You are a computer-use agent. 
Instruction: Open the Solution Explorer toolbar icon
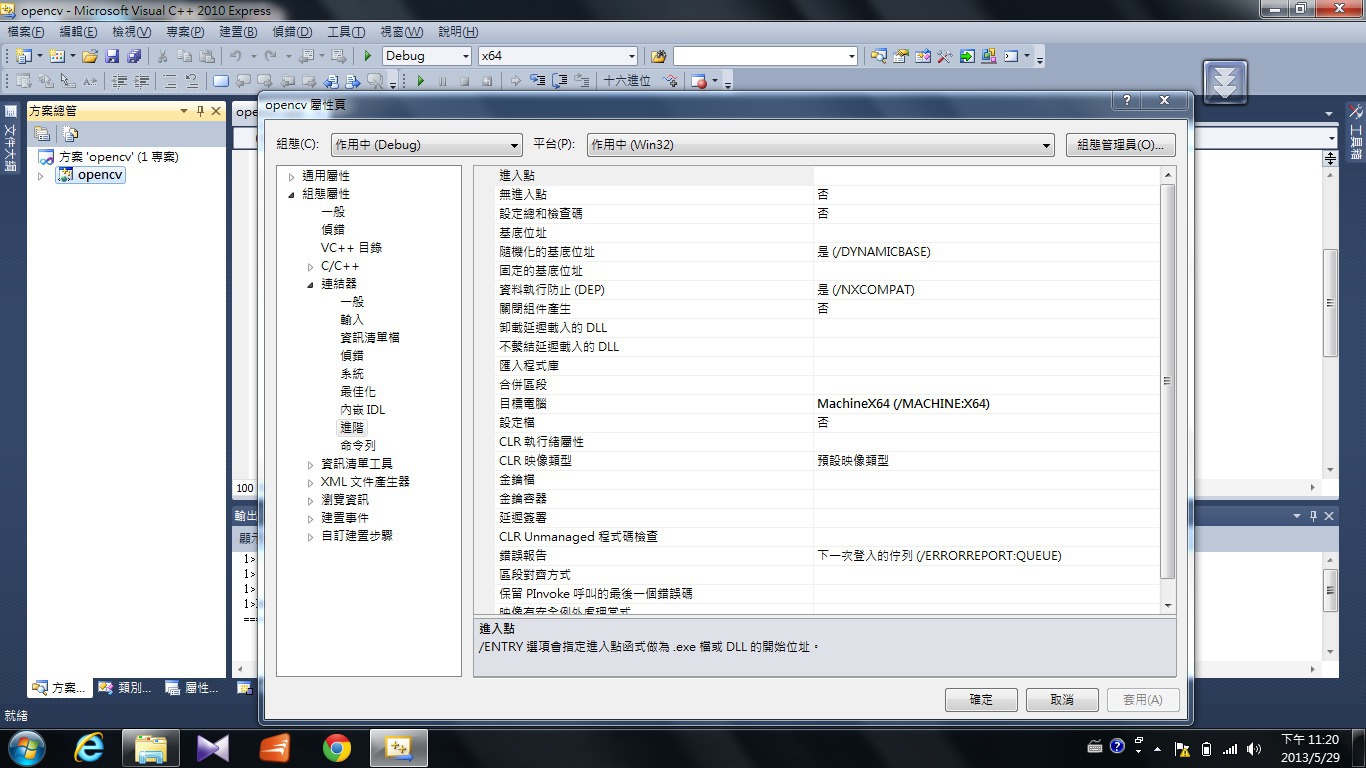point(878,56)
